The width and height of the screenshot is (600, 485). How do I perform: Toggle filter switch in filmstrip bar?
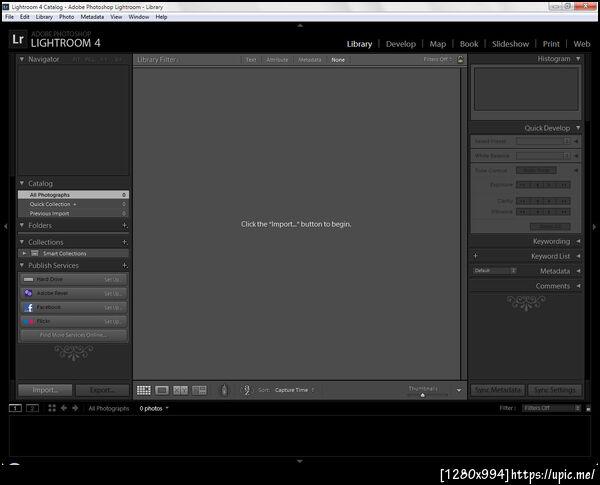(x=589, y=408)
